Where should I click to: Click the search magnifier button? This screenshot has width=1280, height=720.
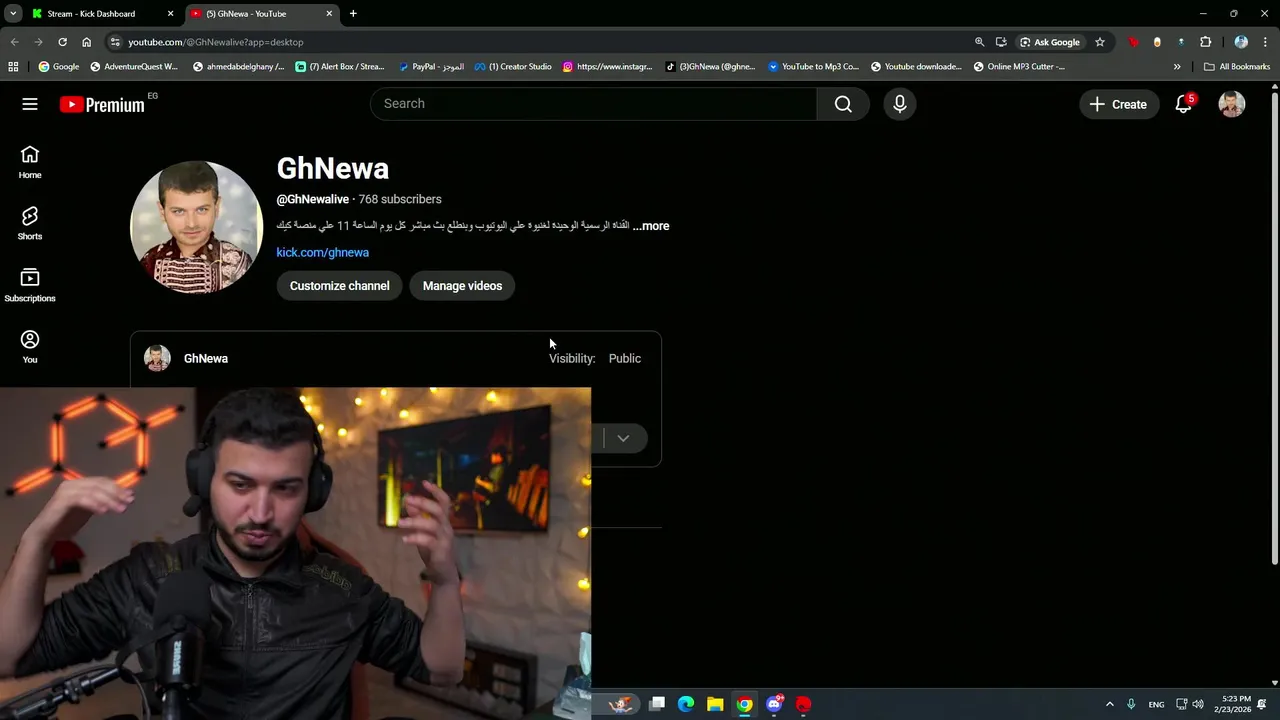843,104
